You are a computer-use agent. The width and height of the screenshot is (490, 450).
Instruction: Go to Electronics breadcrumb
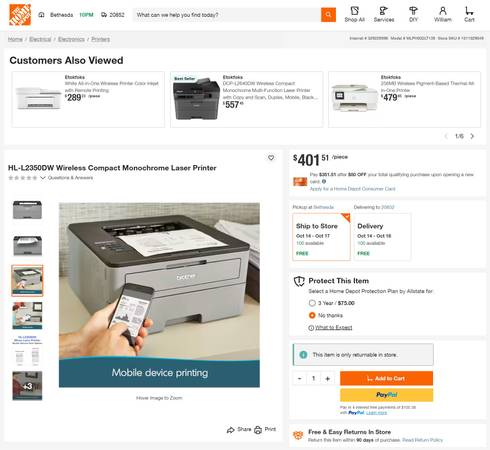71,39
